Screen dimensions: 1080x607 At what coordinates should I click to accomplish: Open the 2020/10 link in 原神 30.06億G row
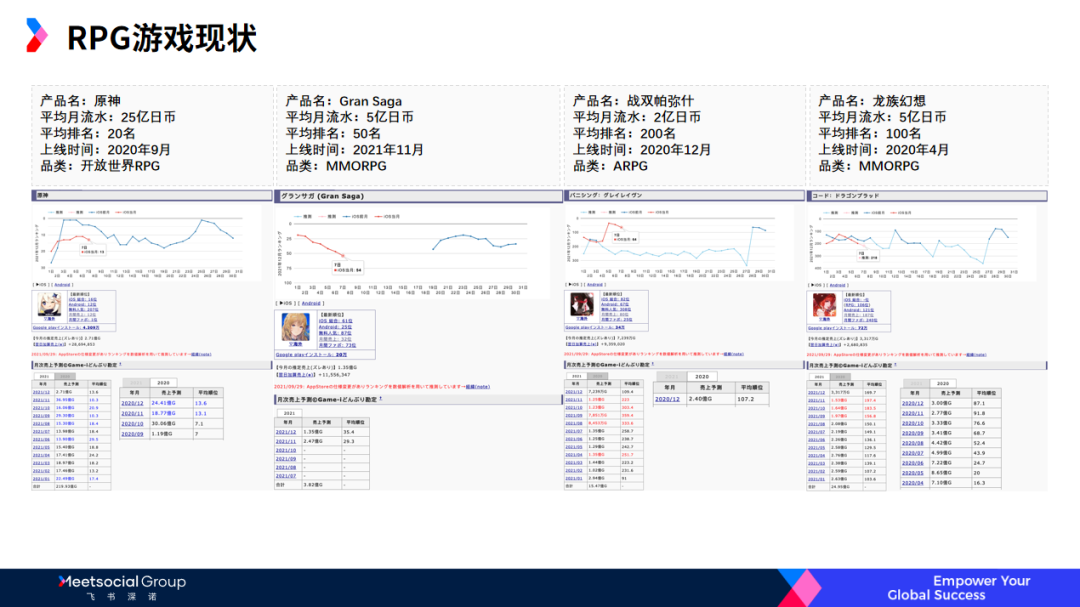[132, 424]
